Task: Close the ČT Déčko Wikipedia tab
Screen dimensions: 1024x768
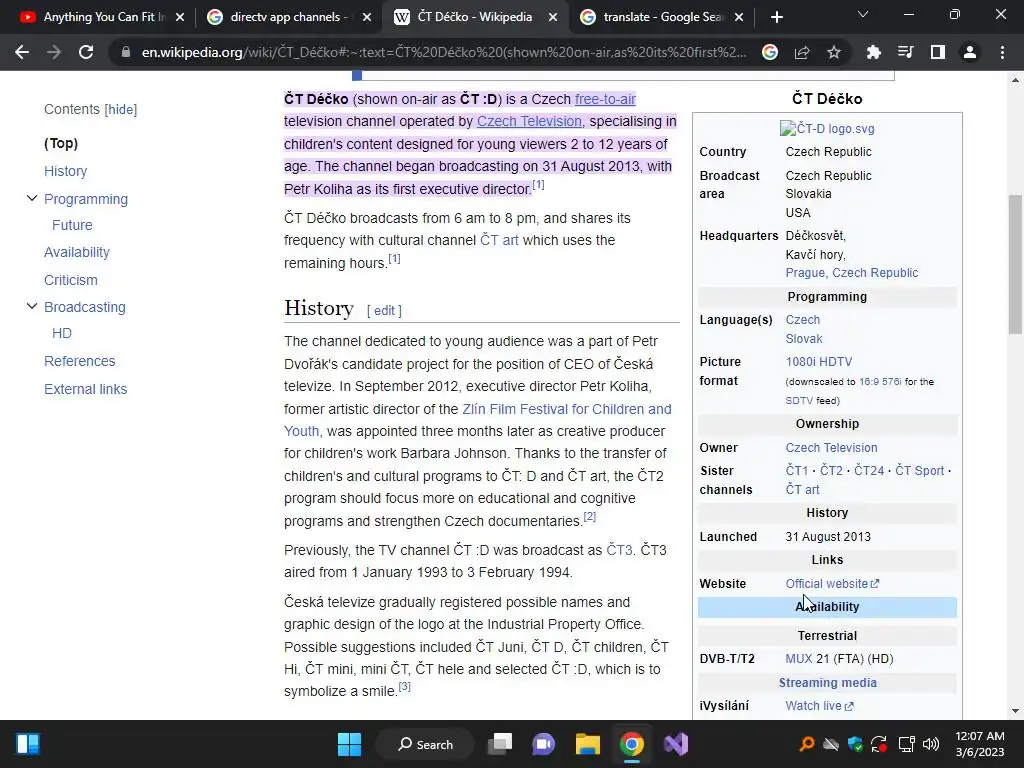Action: point(552,17)
